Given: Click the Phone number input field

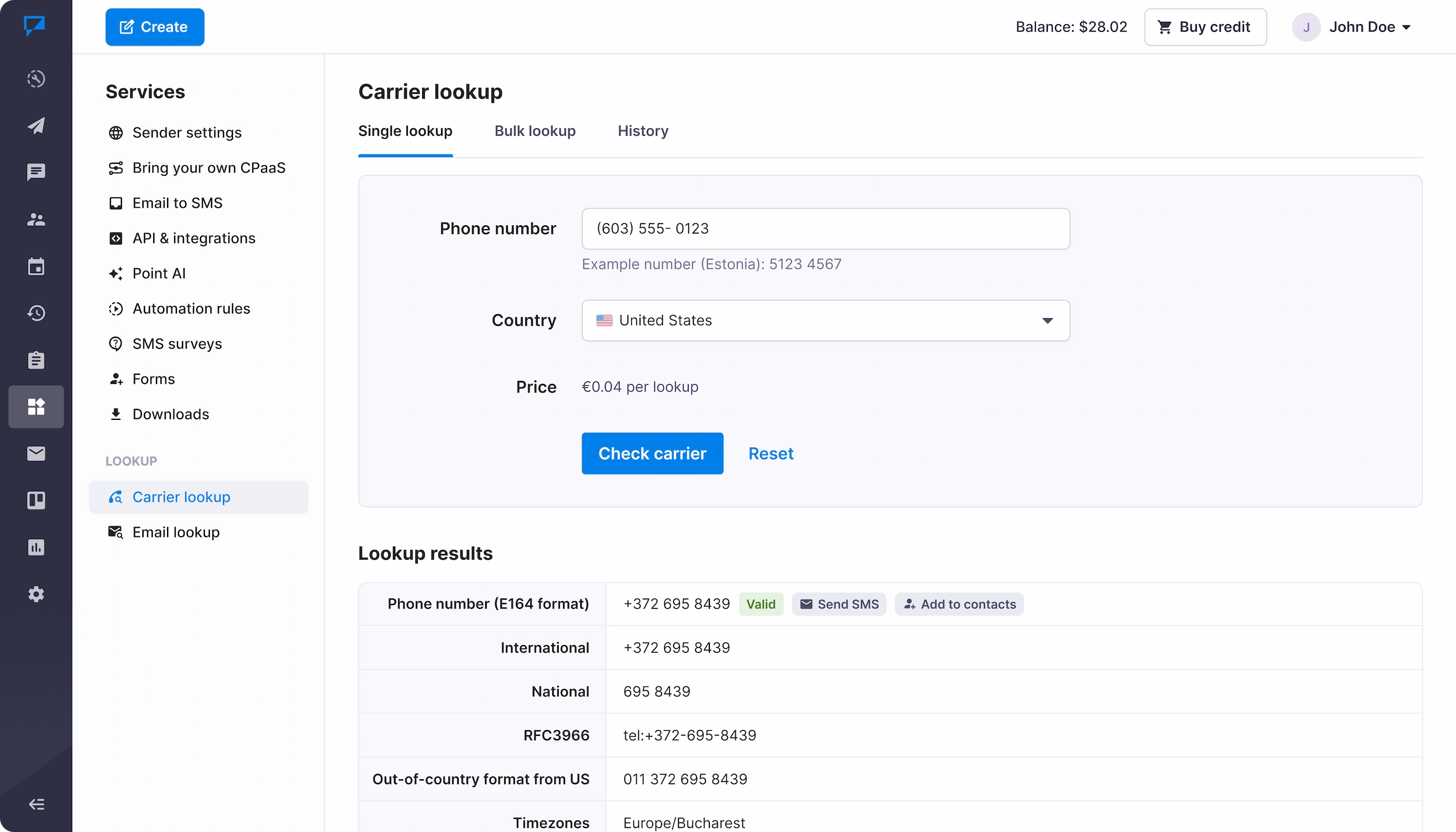Looking at the screenshot, I should (x=825, y=229).
